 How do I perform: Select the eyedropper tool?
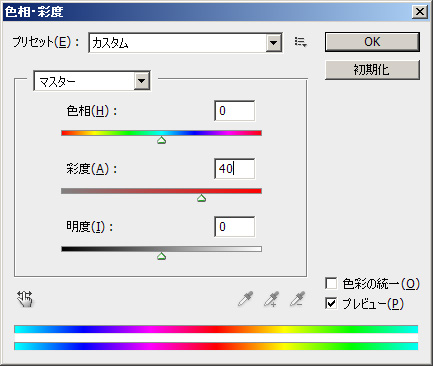tap(246, 299)
